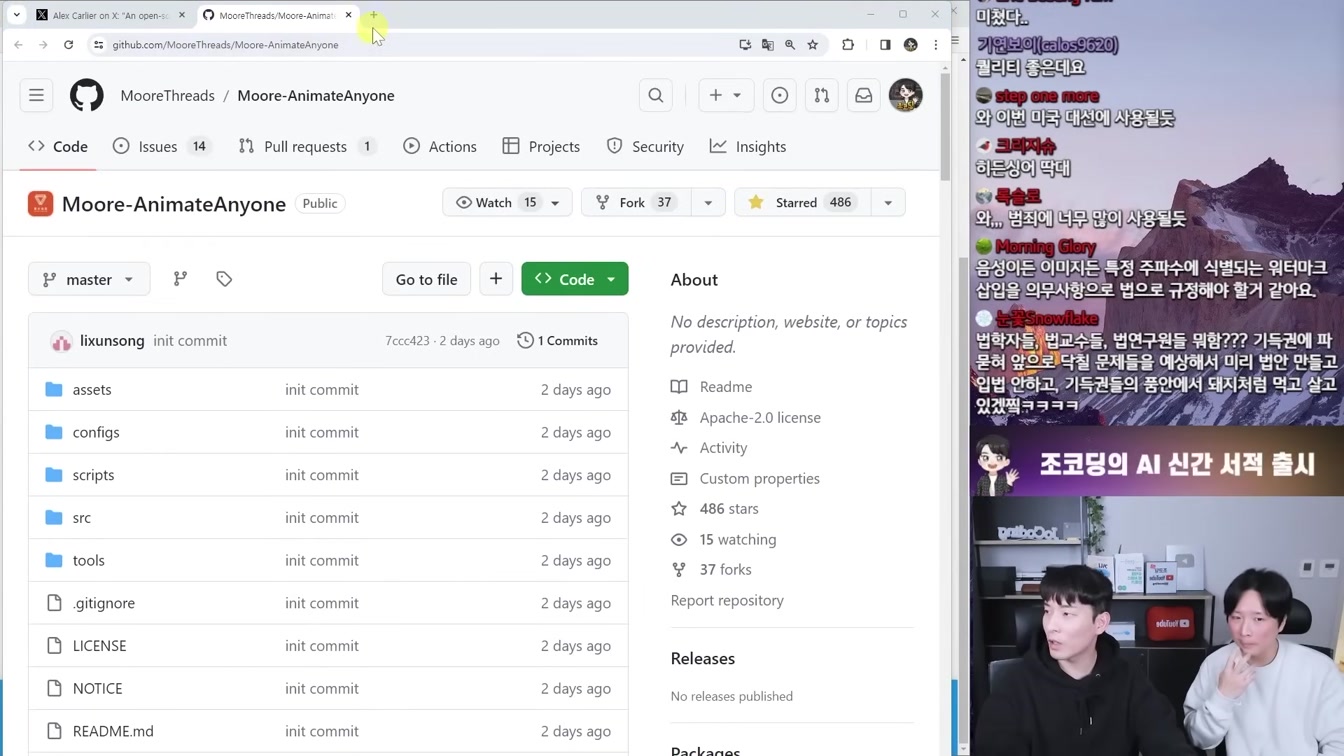This screenshot has width=1344, height=756.
Task: Open the .gitignore file
Action: pos(104,603)
